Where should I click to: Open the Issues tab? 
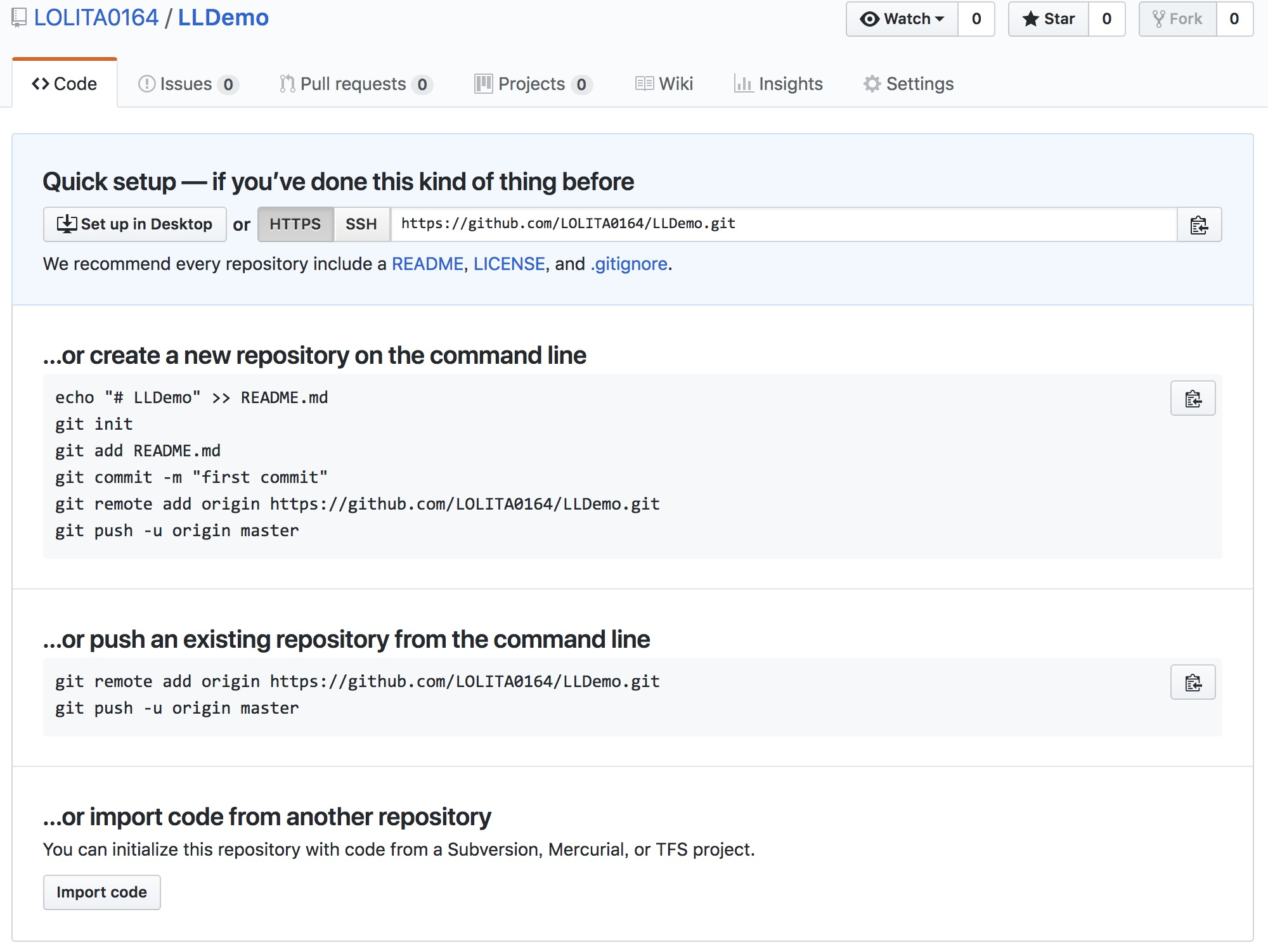(x=188, y=84)
